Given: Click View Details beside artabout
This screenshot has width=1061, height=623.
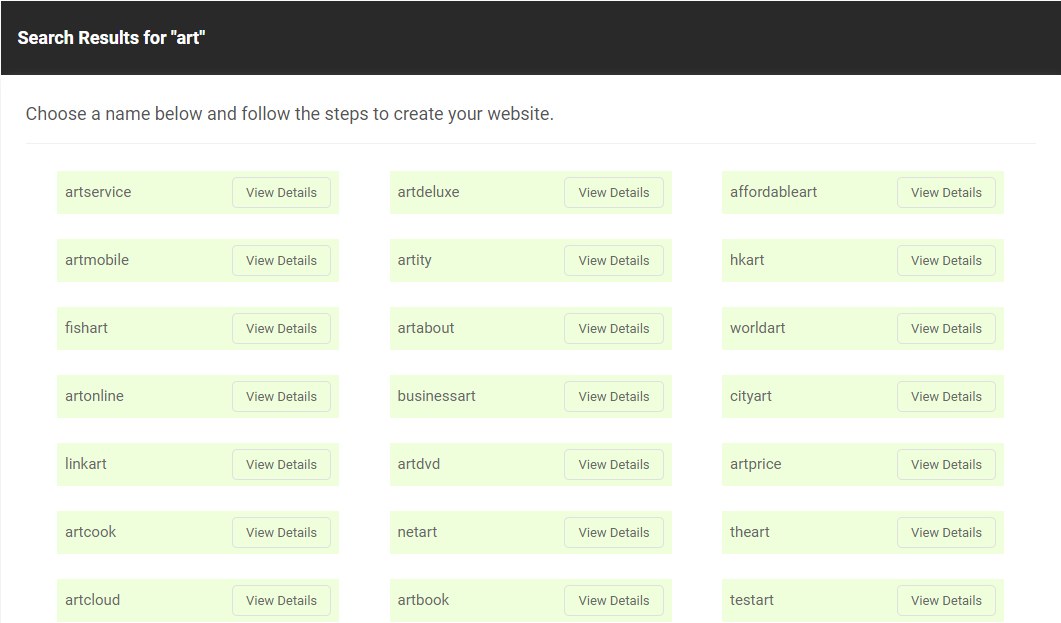Looking at the screenshot, I should [x=614, y=329].
